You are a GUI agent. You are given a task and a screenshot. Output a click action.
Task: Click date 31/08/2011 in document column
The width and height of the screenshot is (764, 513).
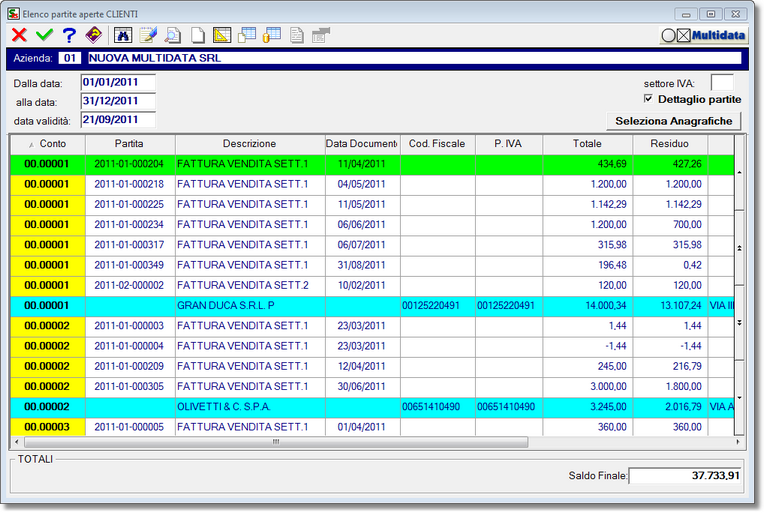[x=361, y=265]
